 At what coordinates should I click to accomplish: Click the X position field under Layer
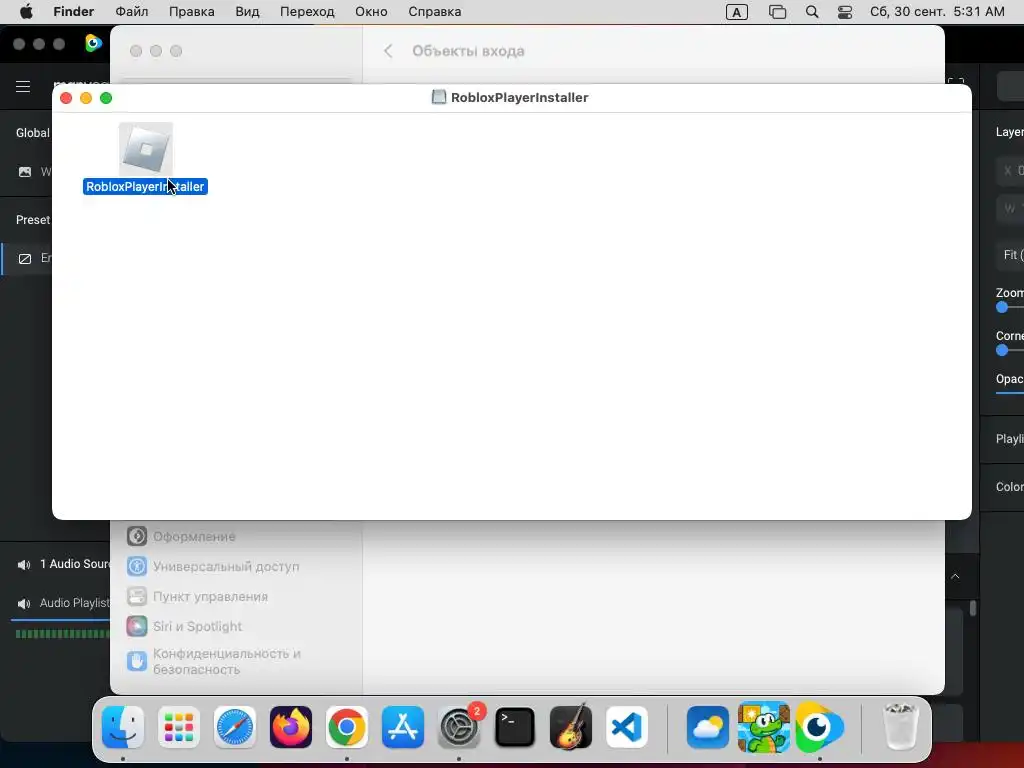point(1010,170)
